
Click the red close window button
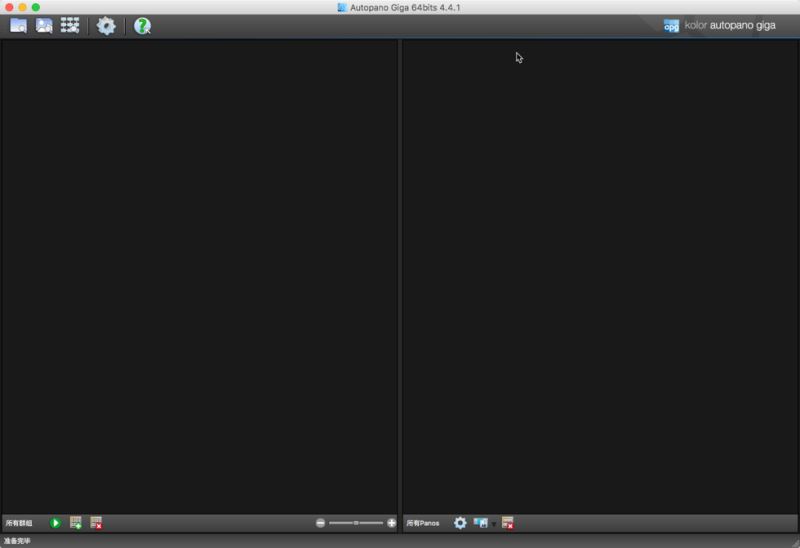(9, 7)
